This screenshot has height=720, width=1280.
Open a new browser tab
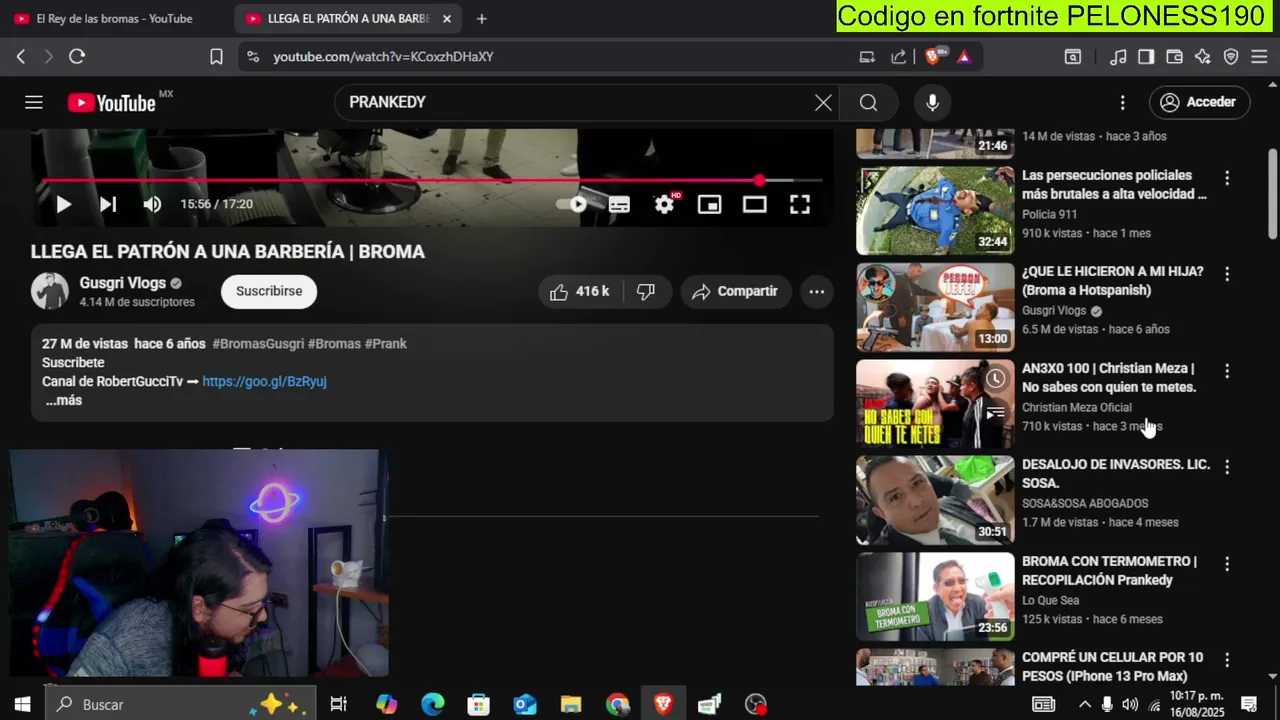[x=481, y=18]
